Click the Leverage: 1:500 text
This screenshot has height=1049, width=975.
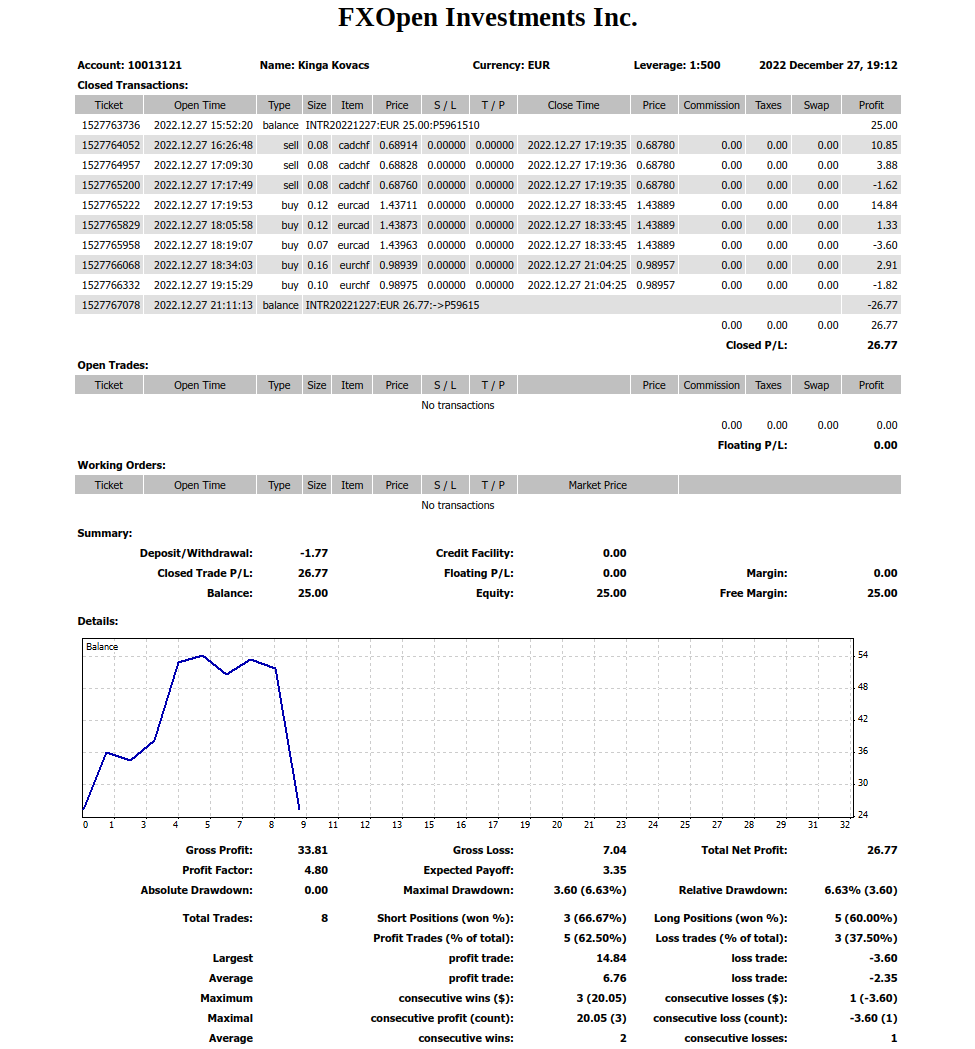pyautogui.click(x=677, y=66)
